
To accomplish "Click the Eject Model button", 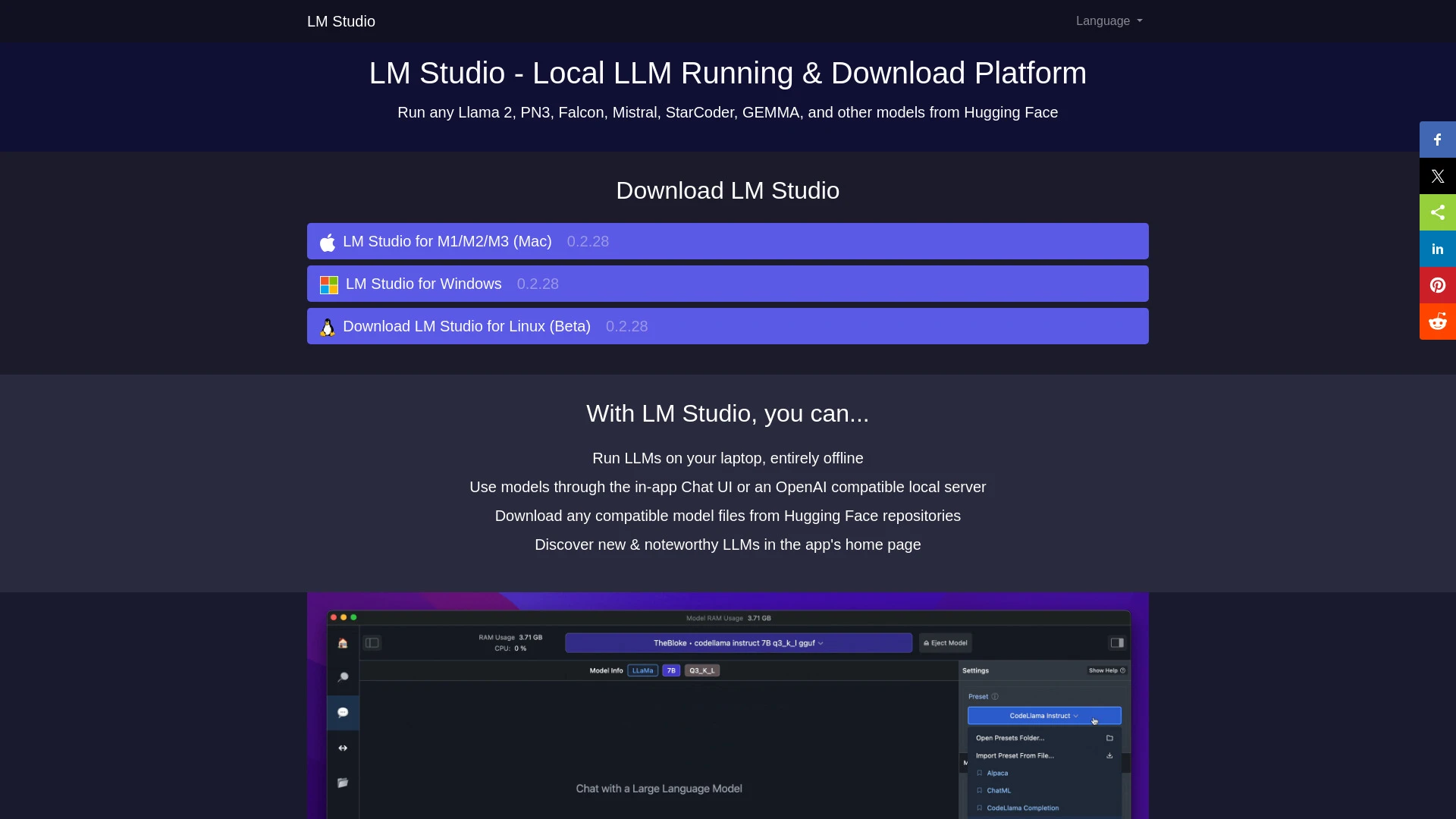I will click(945, 642).
